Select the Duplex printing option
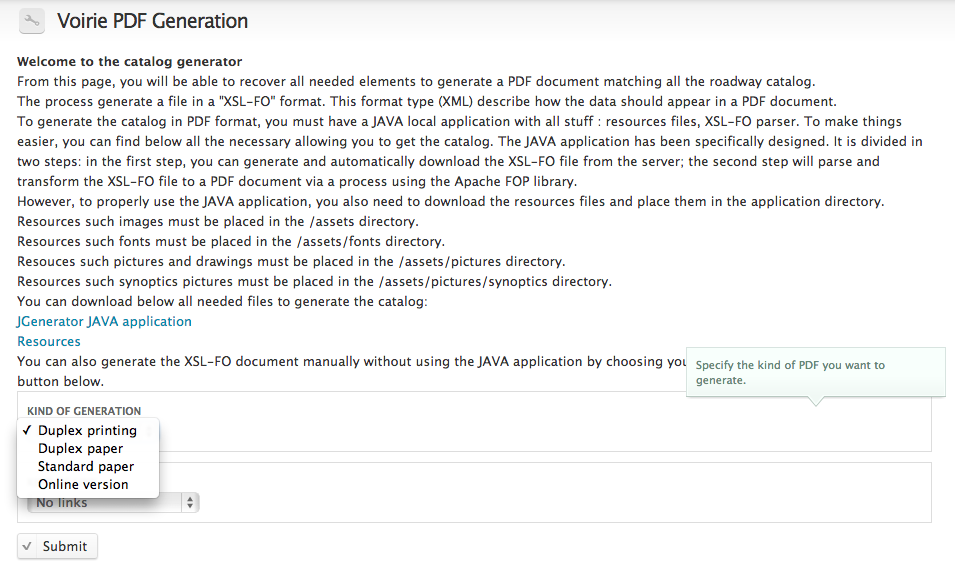The width and height of the screenshot is (955, 575). (x=88, y=430)
